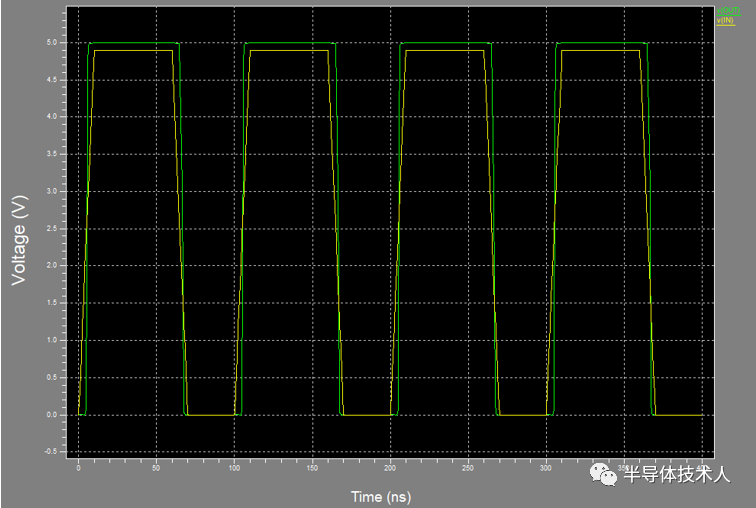Screen dimensions: 756x508
Task: Select the v(OUT) trace in the legend
Action: 728,10
